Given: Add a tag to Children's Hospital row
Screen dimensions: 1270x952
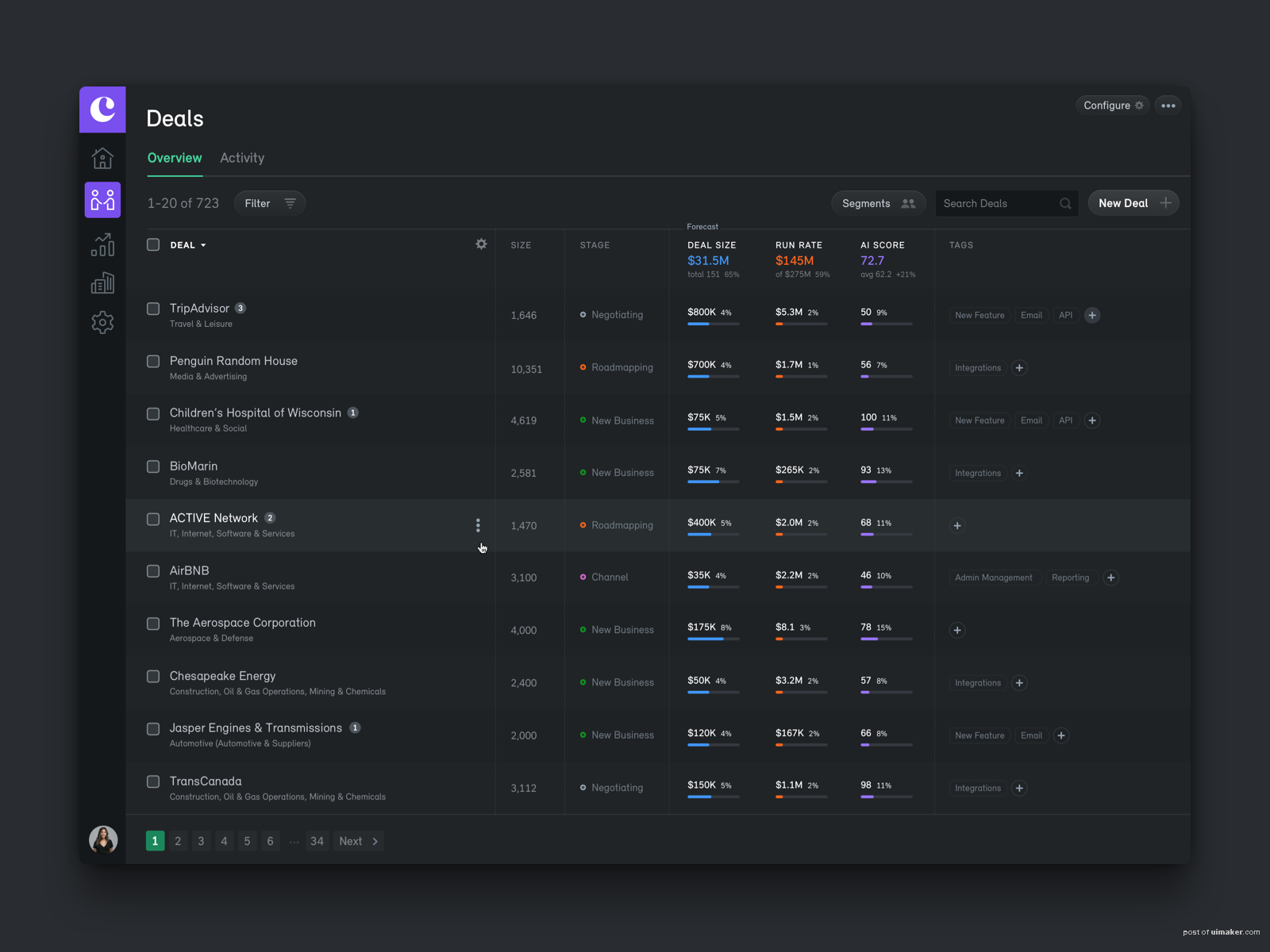Looking at the screenshot, I should (1092, 420).
